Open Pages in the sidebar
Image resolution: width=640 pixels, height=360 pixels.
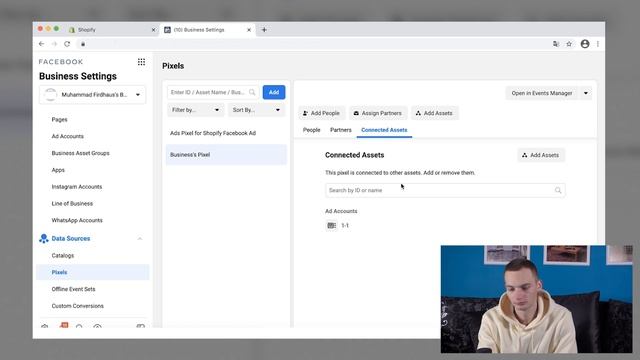(x=60, y=120)
